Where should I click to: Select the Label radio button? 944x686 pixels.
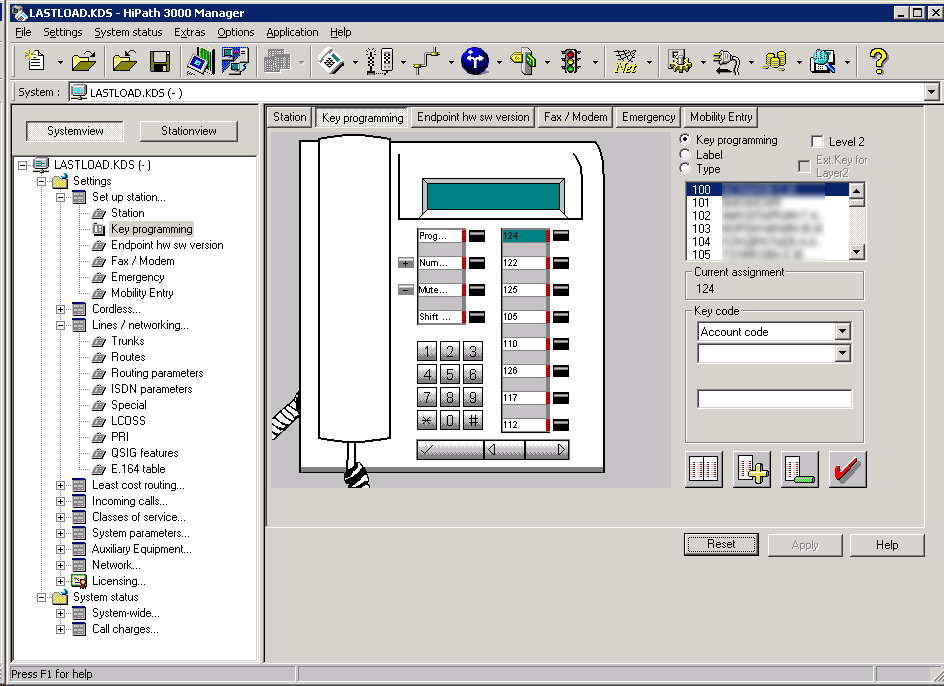coord(685,154)
